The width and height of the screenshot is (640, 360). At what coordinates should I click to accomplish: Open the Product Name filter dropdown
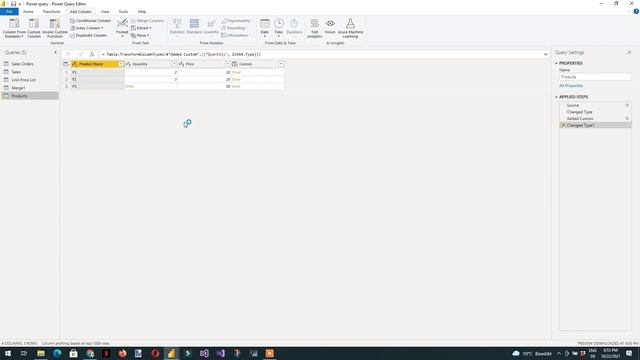[x=121, y=64]
